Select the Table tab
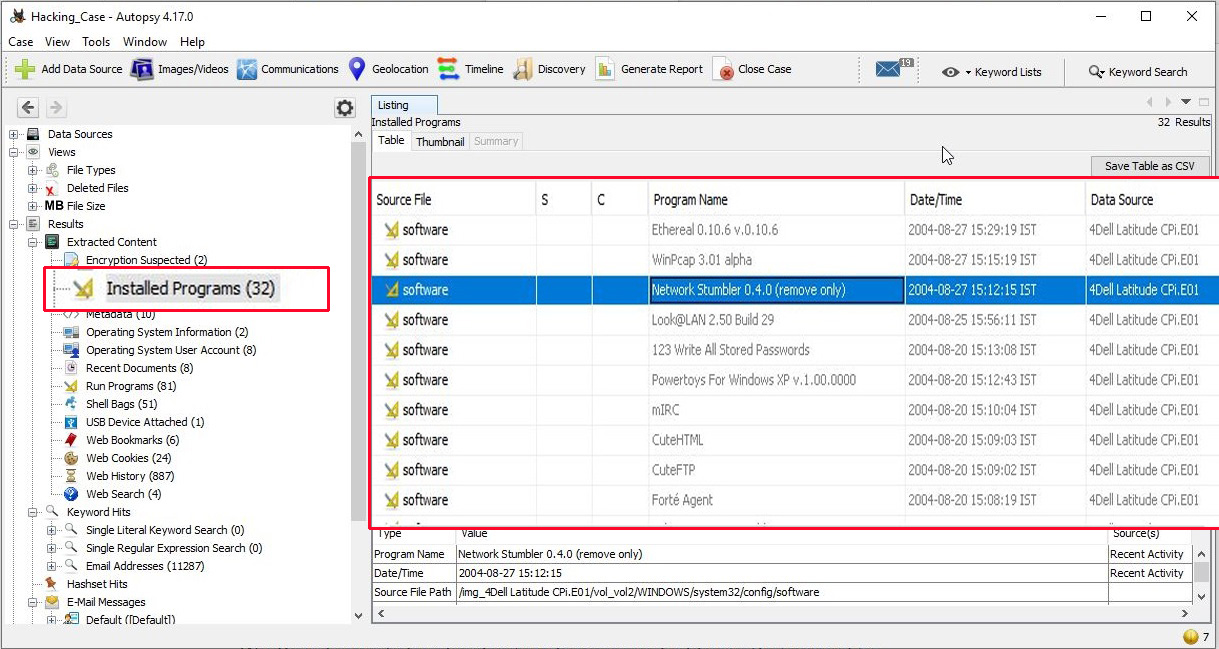 tap(391, 141)
